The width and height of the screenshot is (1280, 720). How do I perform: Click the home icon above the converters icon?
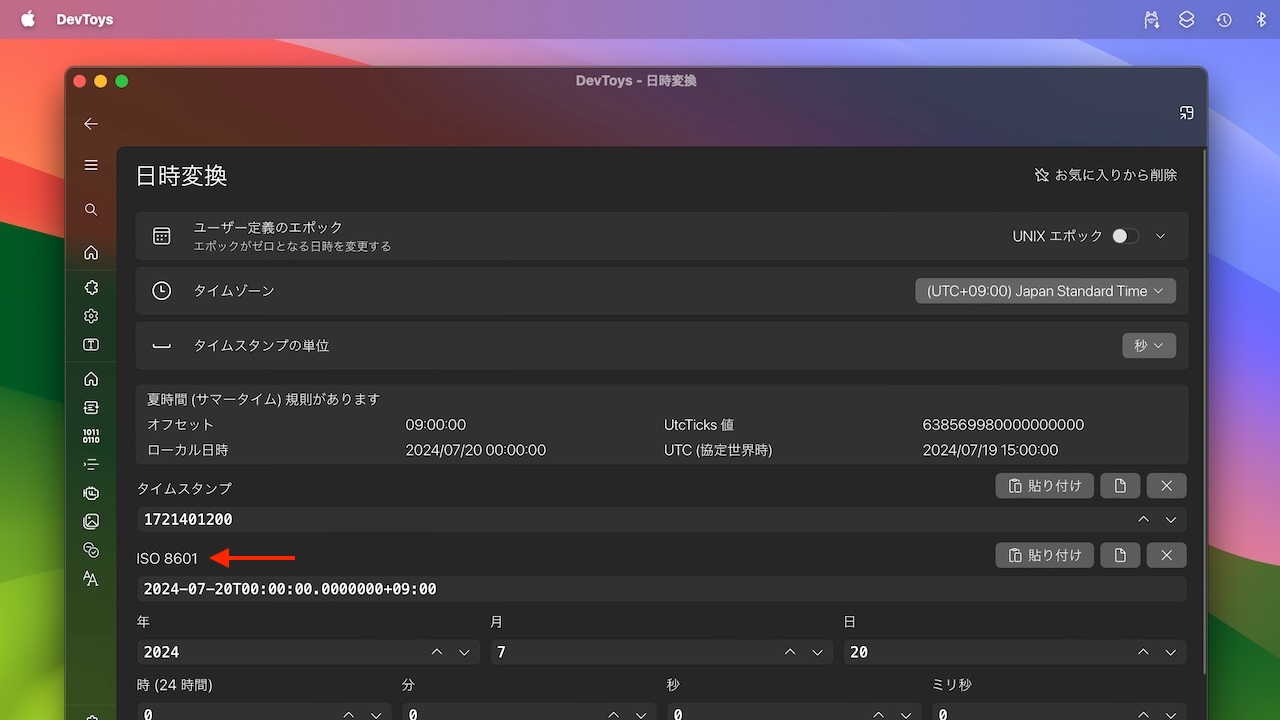[x=91, y=379]
